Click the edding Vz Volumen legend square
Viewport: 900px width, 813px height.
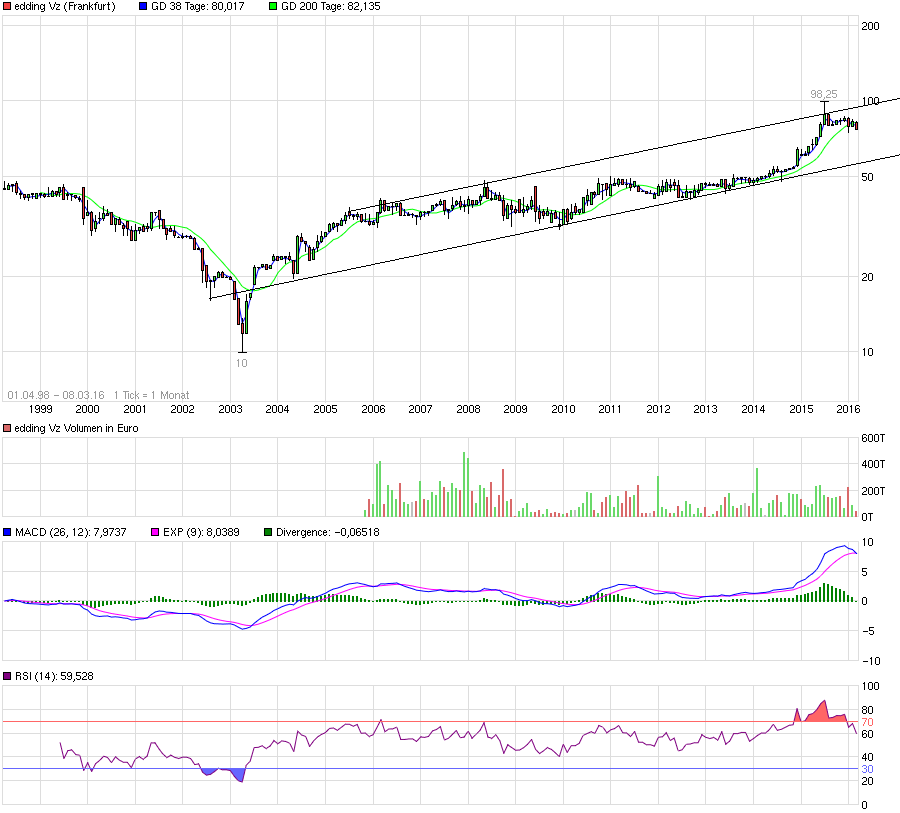(x=7, y=428)
